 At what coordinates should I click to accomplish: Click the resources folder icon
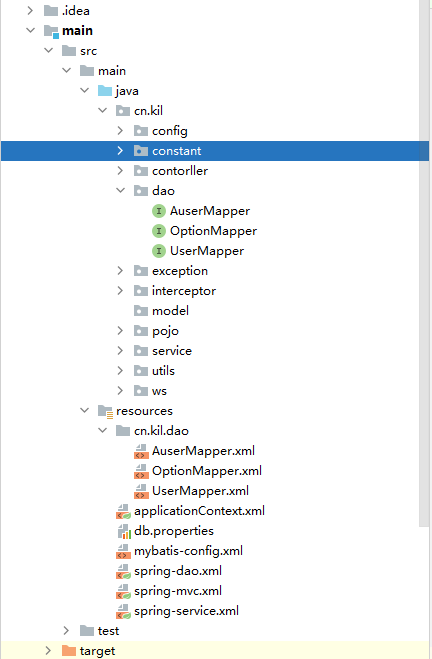[x=105, y=411]
